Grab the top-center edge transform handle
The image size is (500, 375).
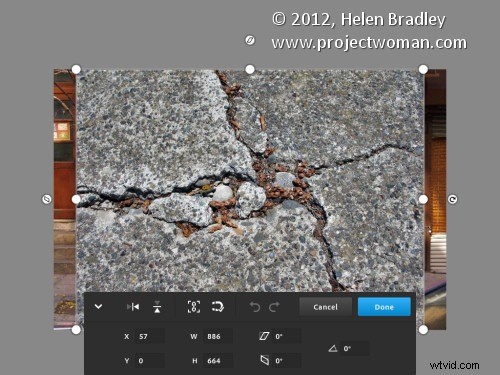click(250, 69)
